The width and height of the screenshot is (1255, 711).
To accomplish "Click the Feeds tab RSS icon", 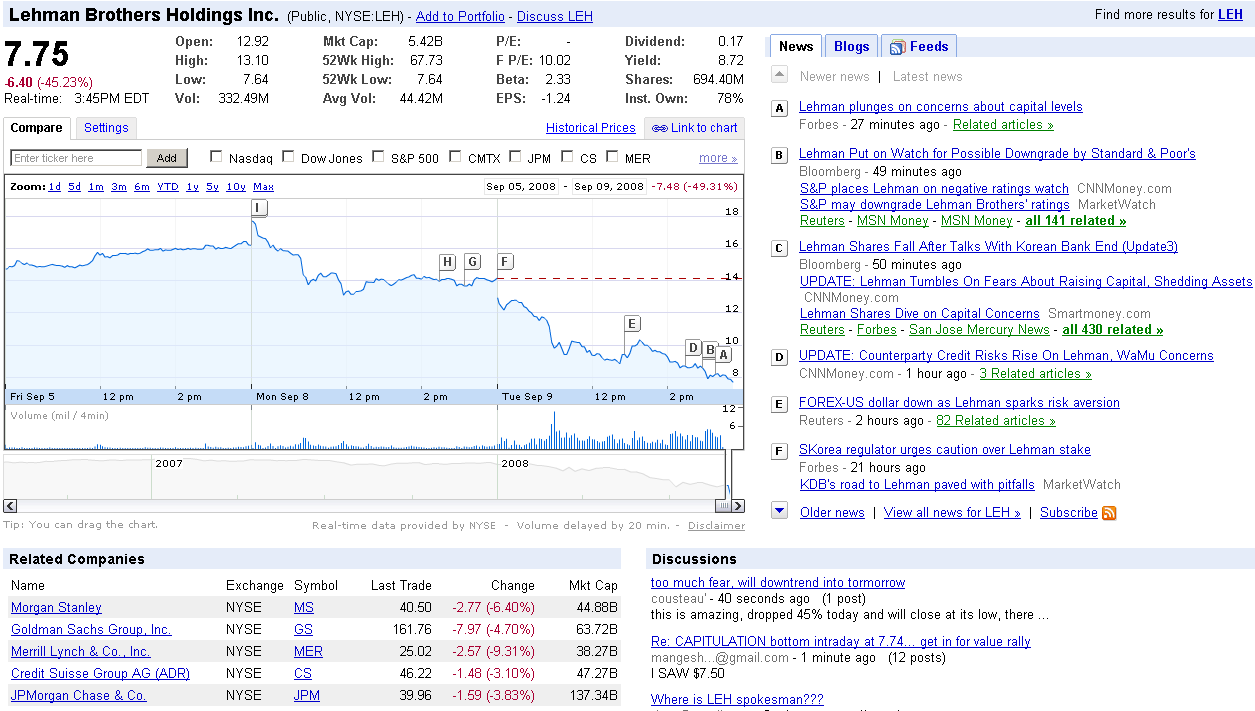I will (897, 47).
